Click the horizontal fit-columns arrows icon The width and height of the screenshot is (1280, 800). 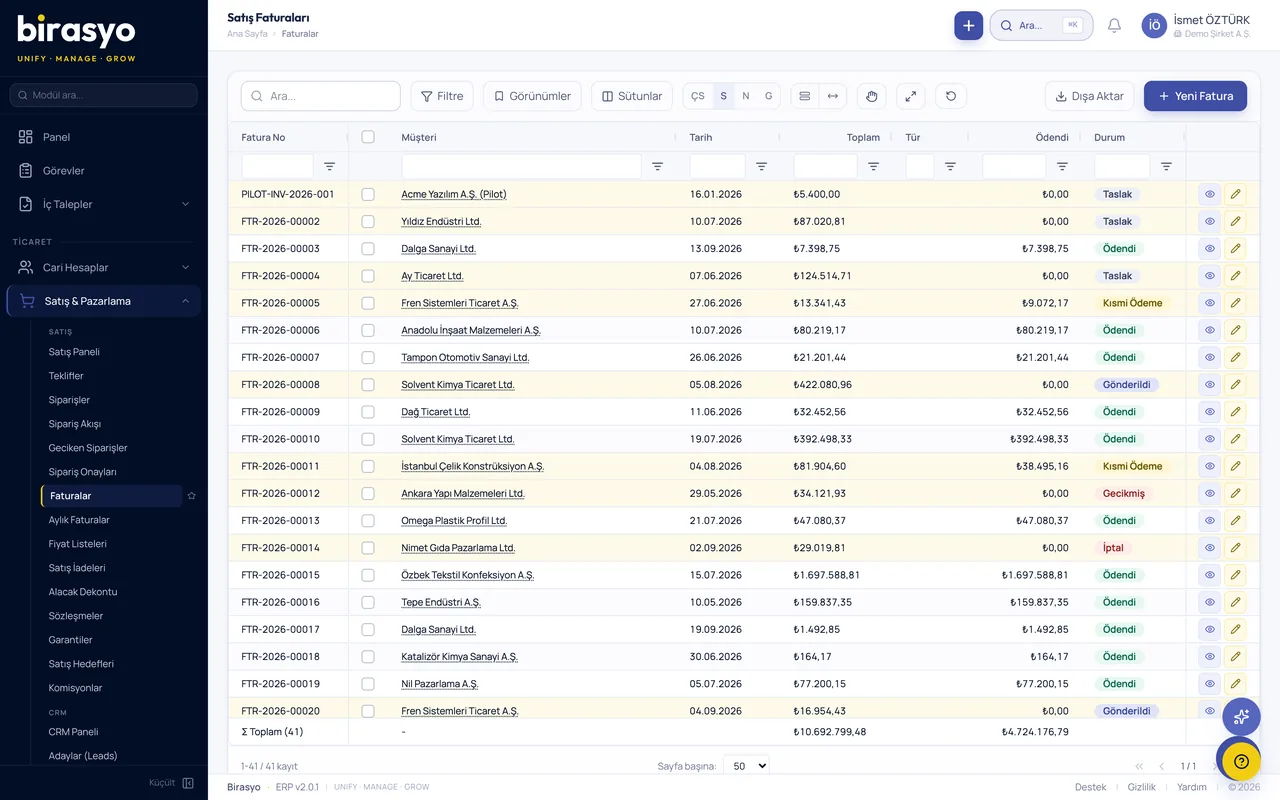[x=832, y=96]
